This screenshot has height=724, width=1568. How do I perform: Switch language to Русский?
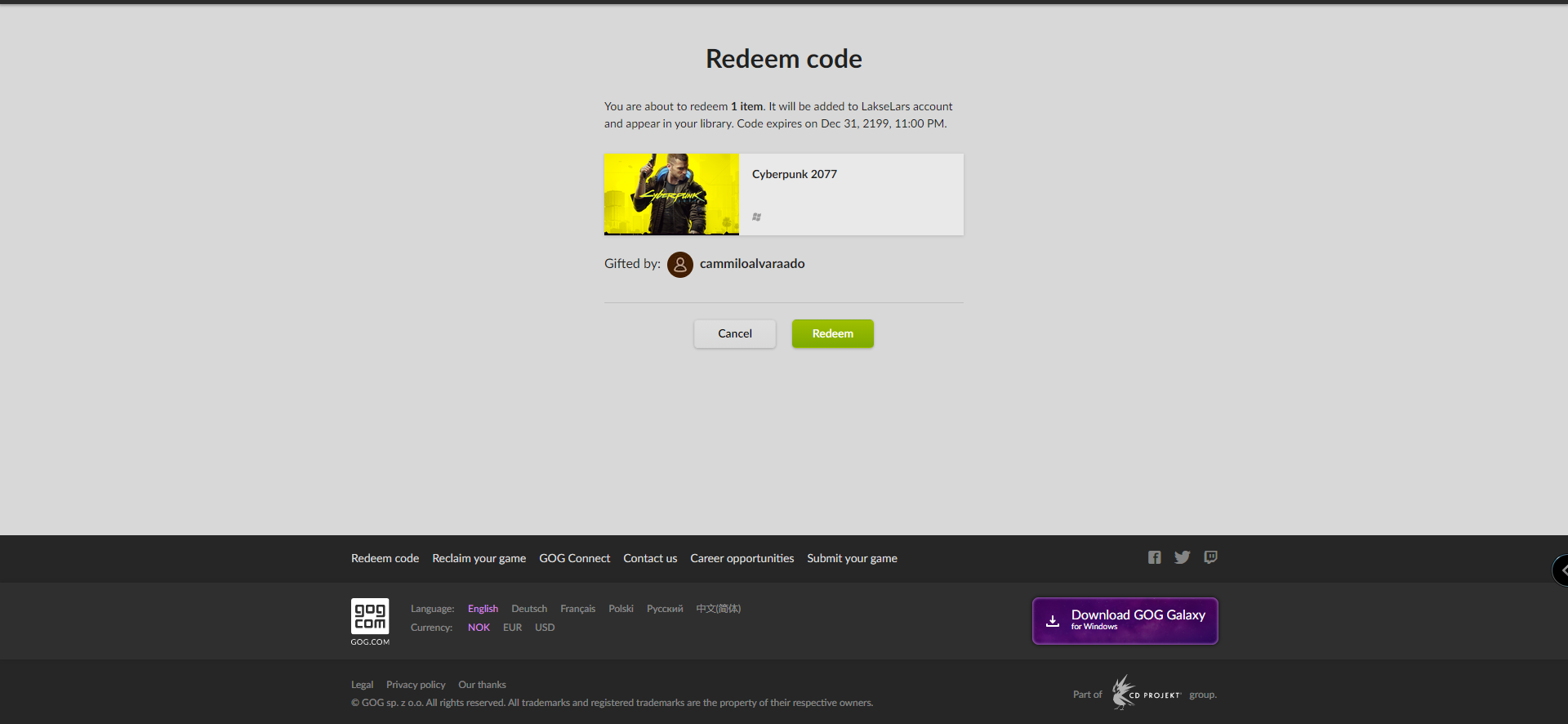[665, 609]
